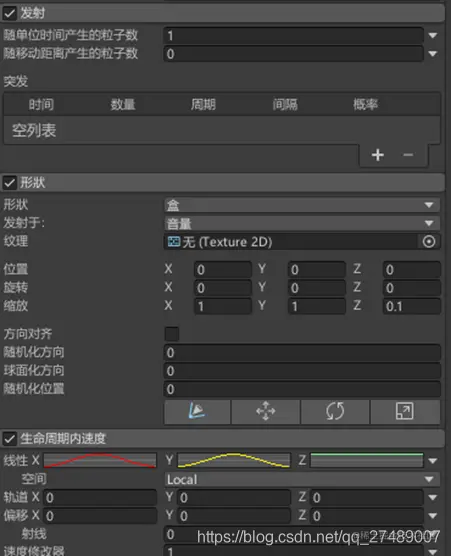Add a burst entry with the plus button
The width and height of the screenshot is (451, 556).
(378, 155)
